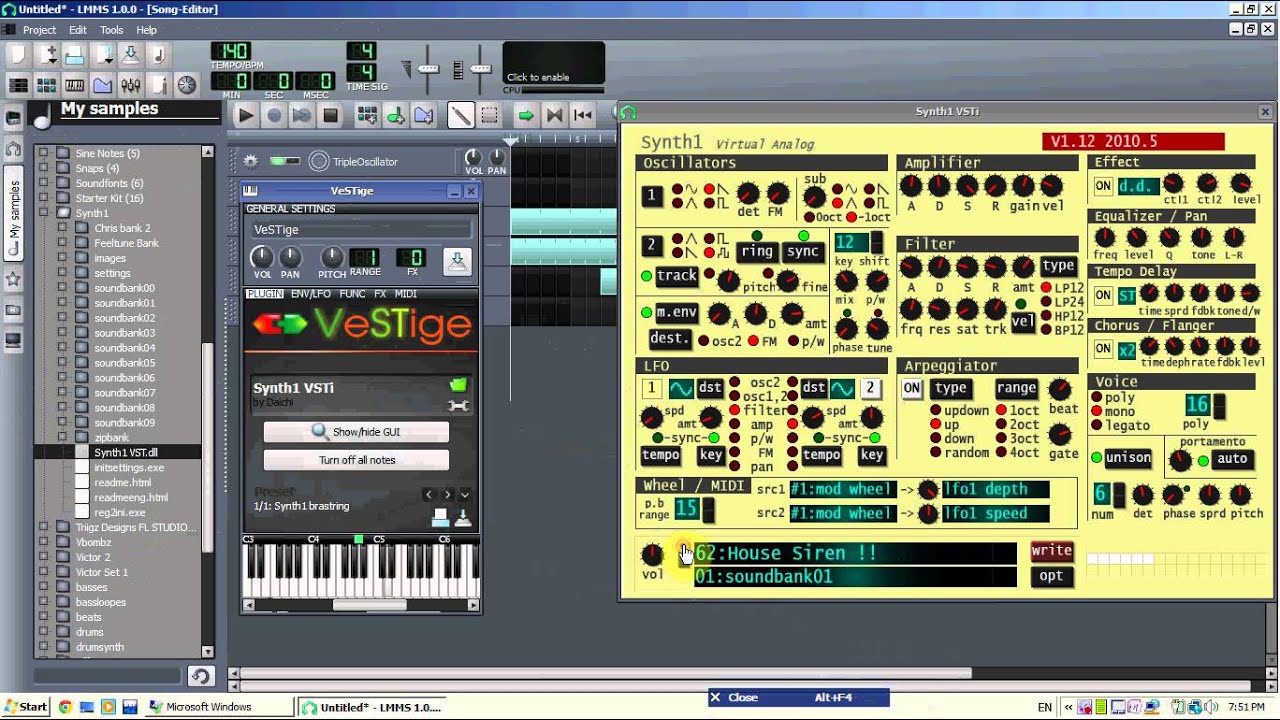
Task: Select edit/selection mode in the Song-Editor
Action: click(x=488, y=115)
